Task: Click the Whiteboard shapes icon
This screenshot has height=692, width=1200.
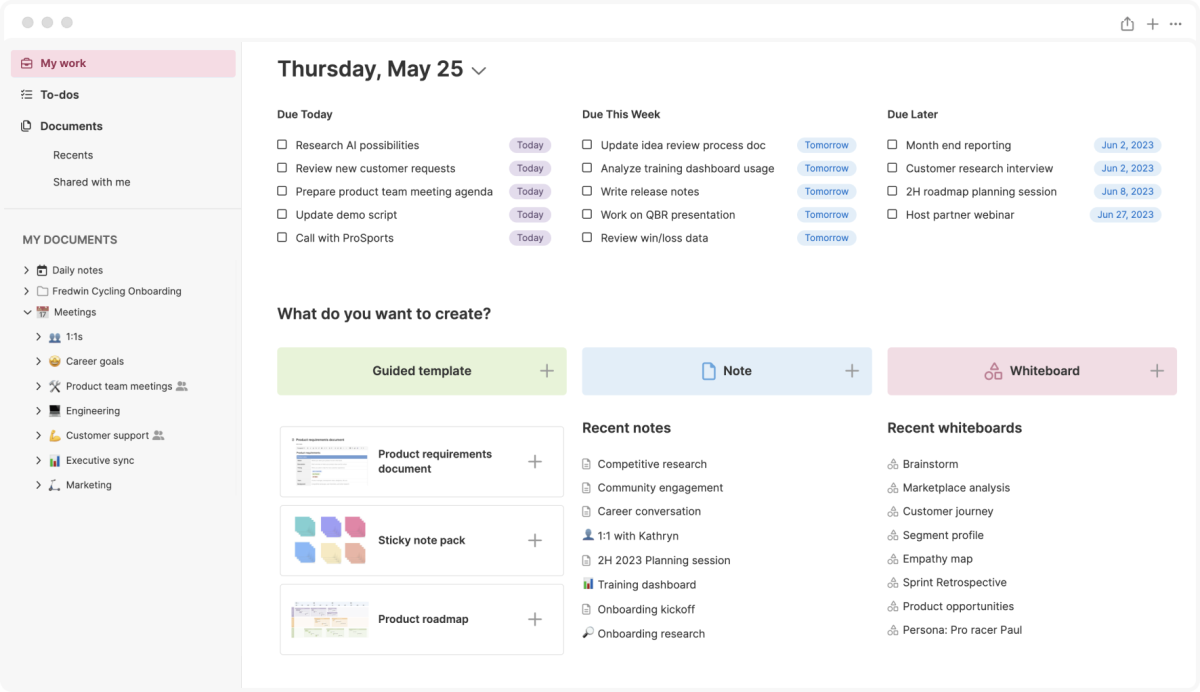Action: click(x=993, y=371)
